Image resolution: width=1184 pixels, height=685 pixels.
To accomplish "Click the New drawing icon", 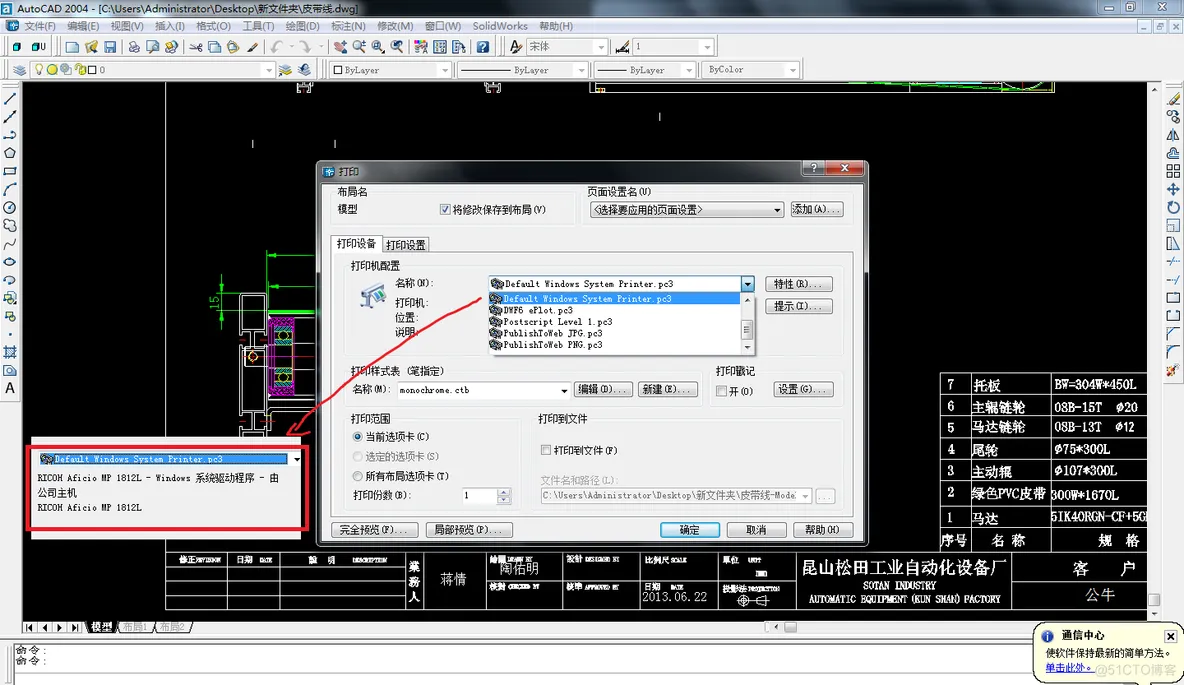I will (72, 47).
